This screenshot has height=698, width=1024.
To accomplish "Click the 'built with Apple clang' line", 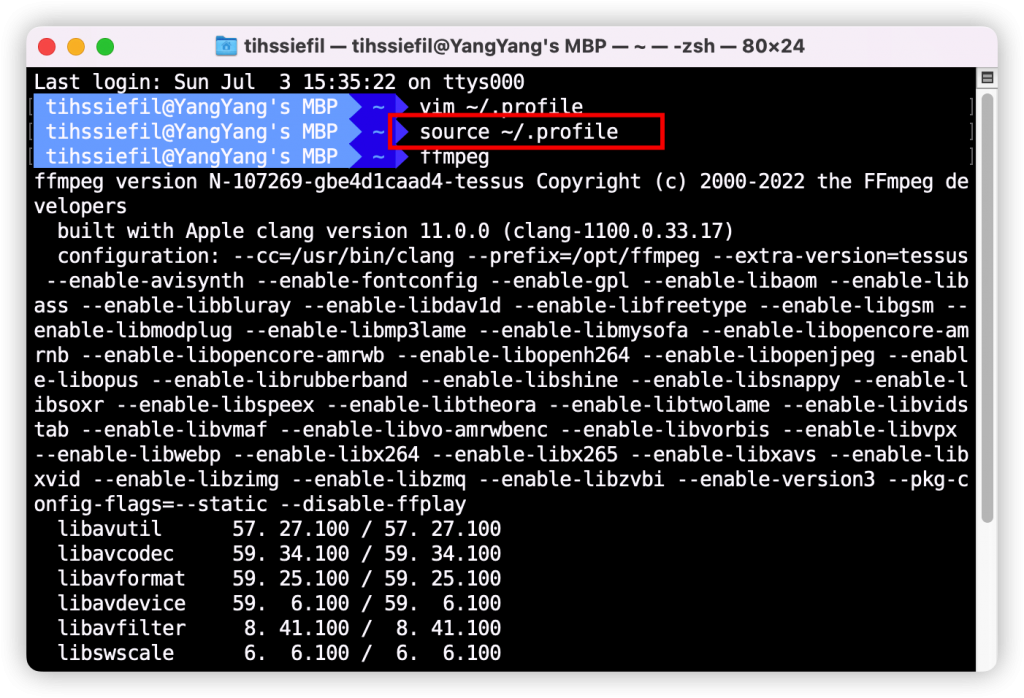I will (x=395, y=231).
